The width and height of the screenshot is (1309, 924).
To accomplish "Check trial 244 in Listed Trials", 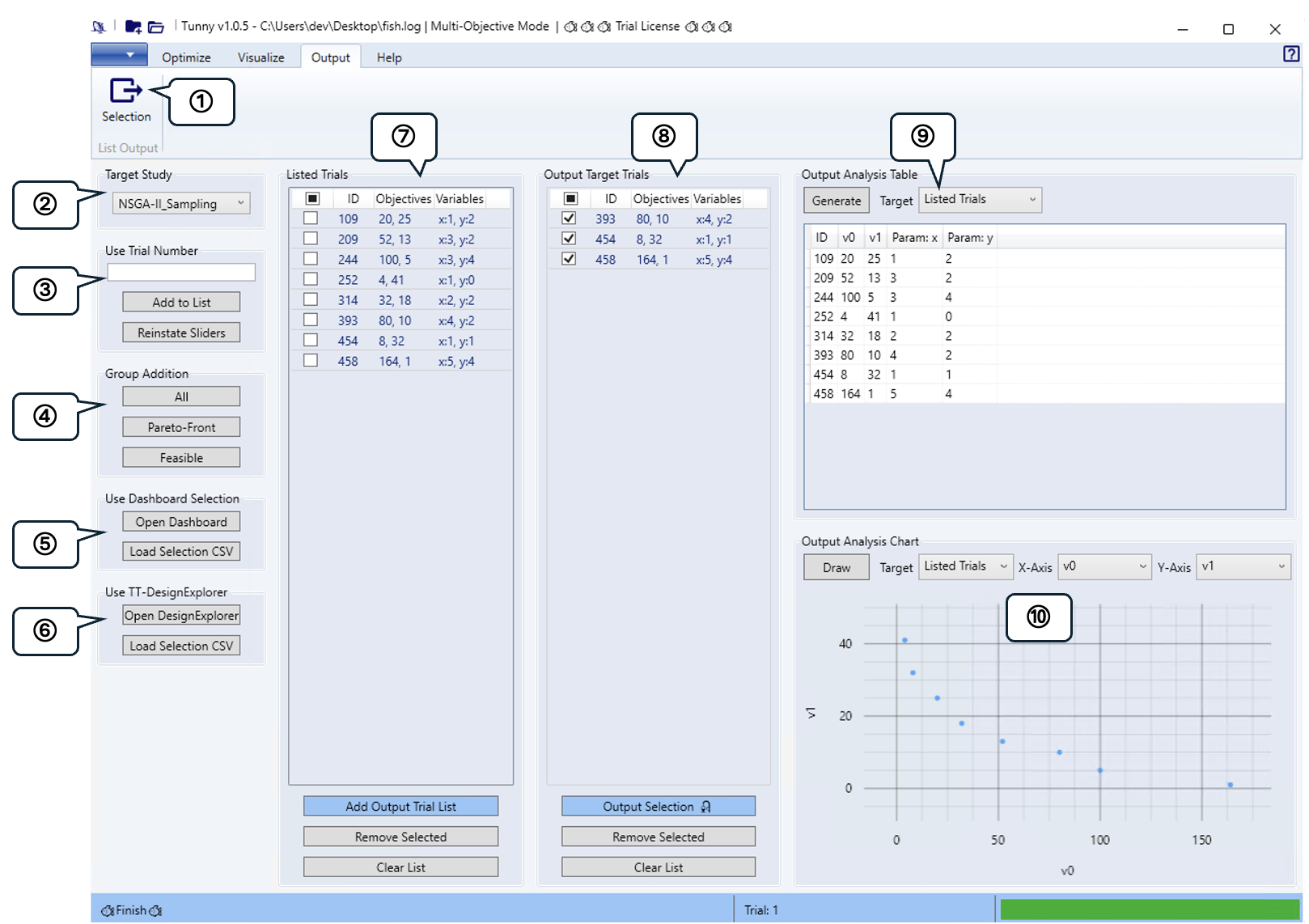I will (x=311, y=259).
